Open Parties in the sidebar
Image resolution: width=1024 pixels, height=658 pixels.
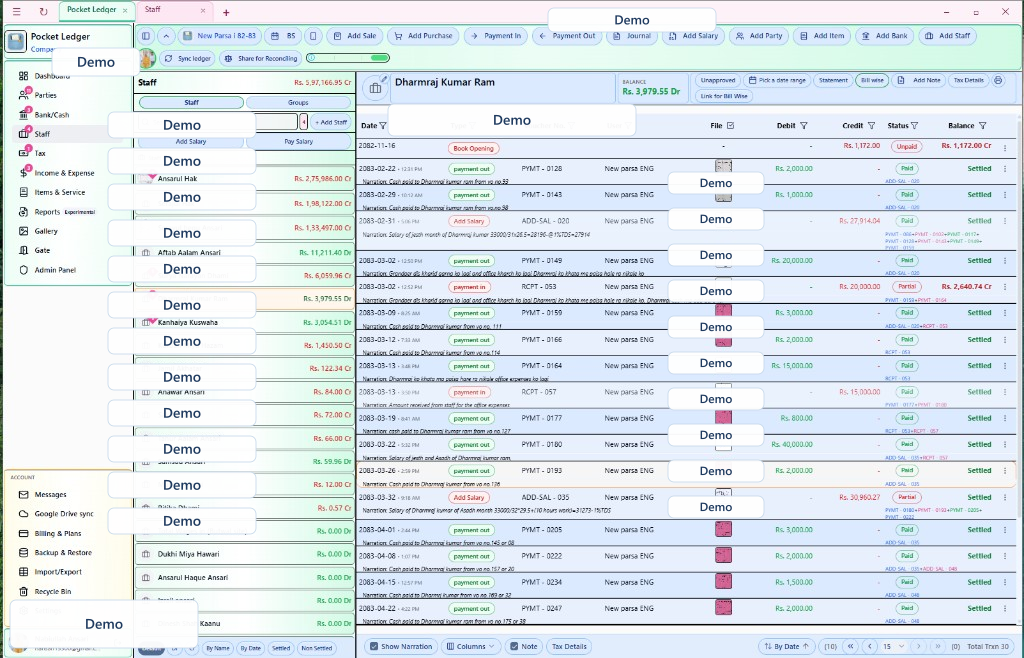(45, 95)
